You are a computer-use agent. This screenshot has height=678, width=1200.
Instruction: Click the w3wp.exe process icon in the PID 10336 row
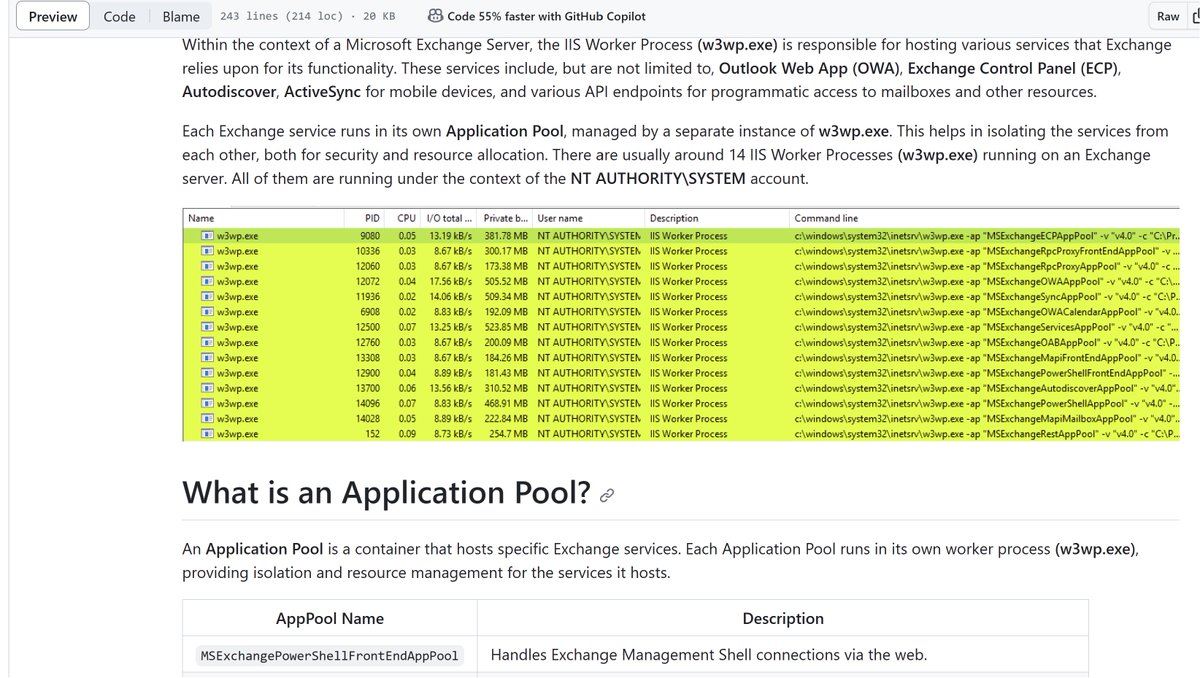(207, 251)
